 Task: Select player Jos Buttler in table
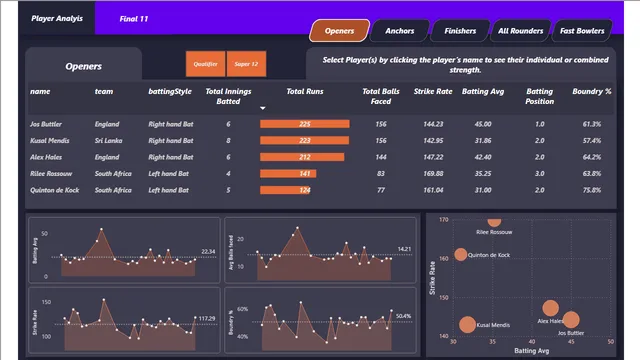[x=46, y=124]
